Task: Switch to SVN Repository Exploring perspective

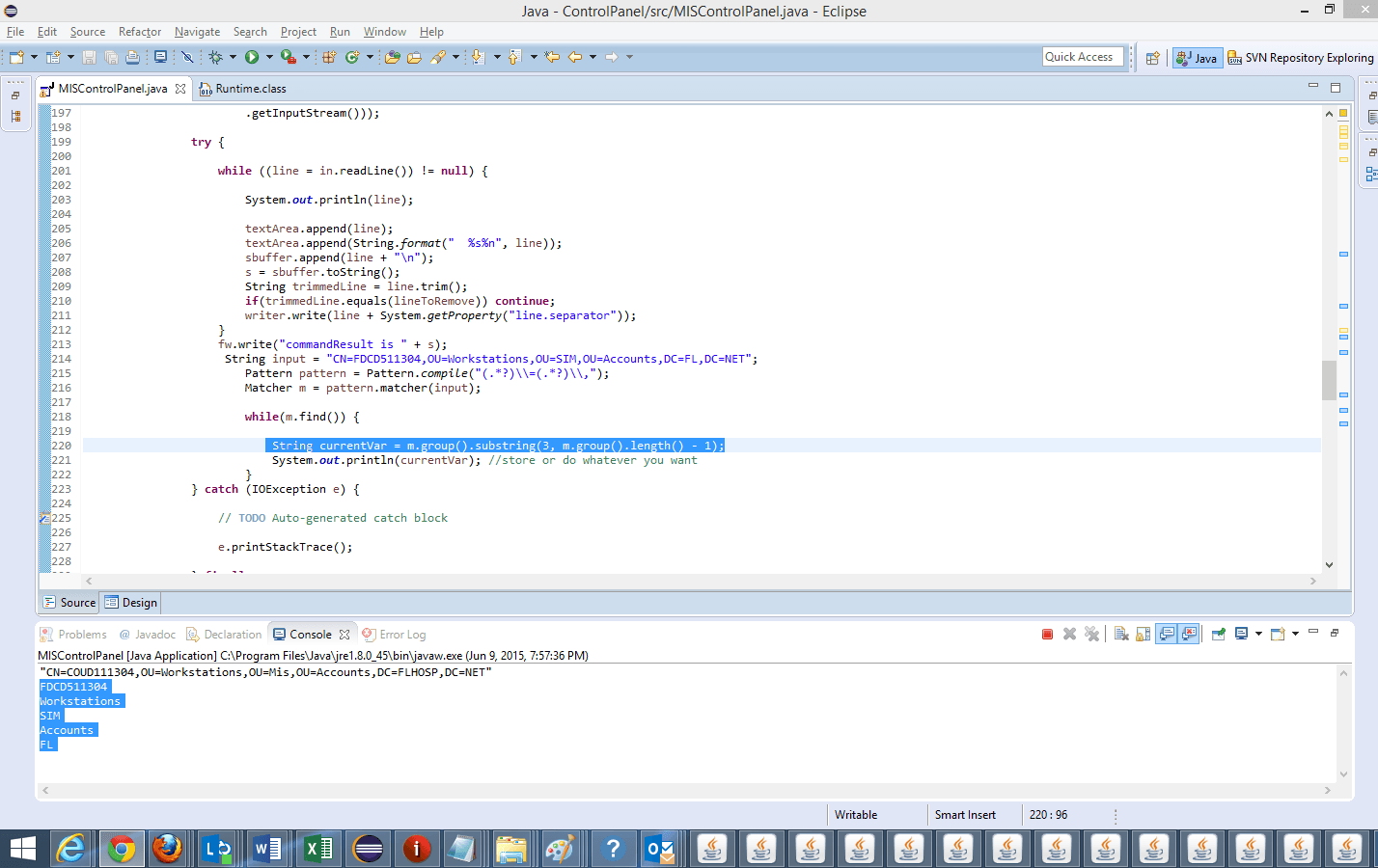Action: tap(1301, 58)
